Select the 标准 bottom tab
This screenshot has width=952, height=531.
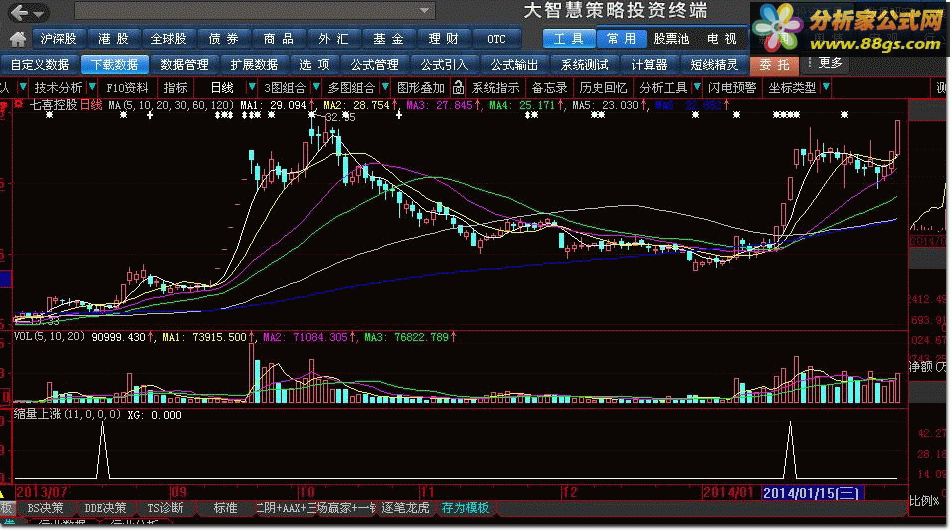tap(225, 508)
